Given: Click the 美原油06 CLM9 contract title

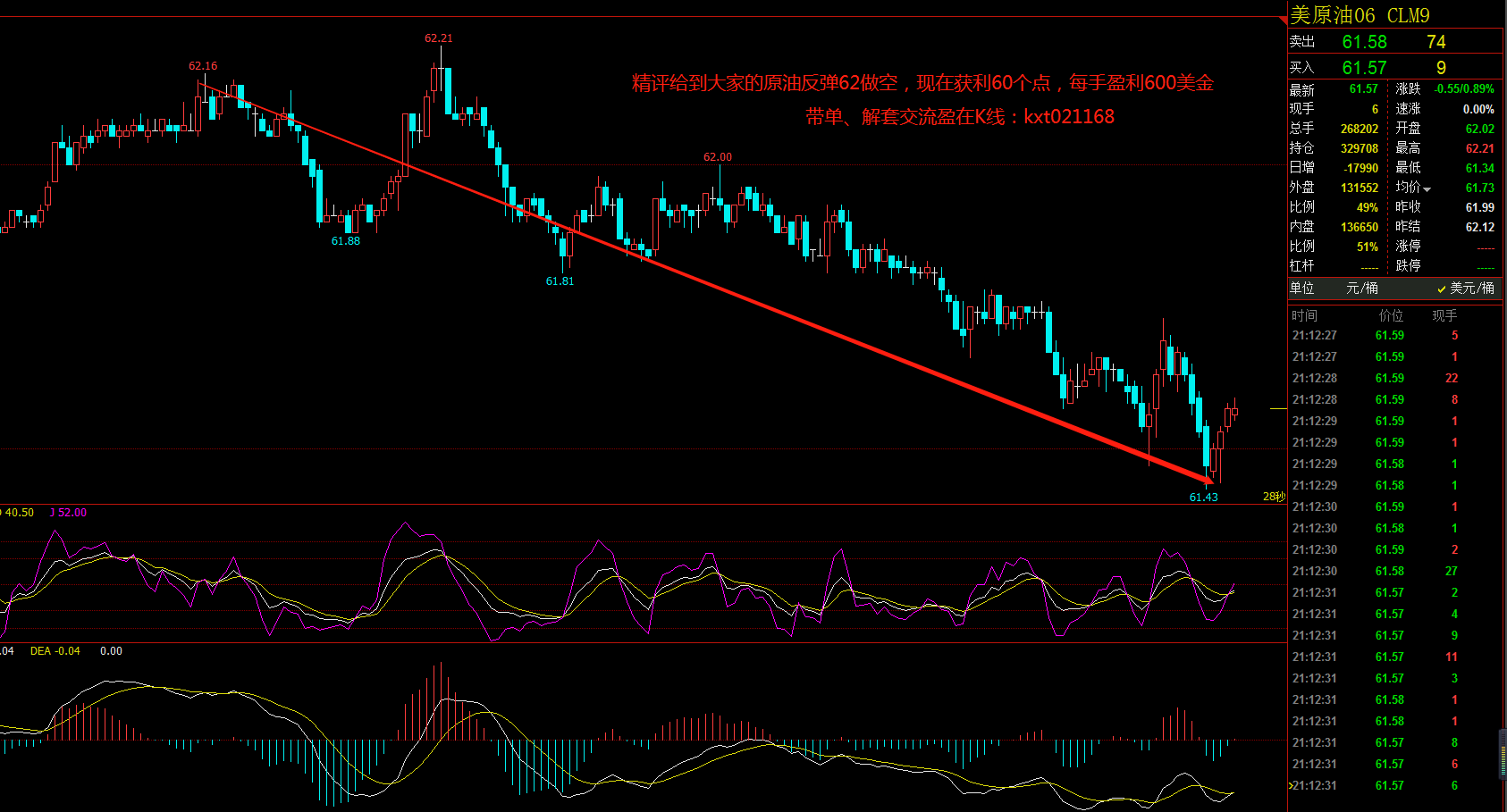Looking at the screenshot, I should 1360,15.
